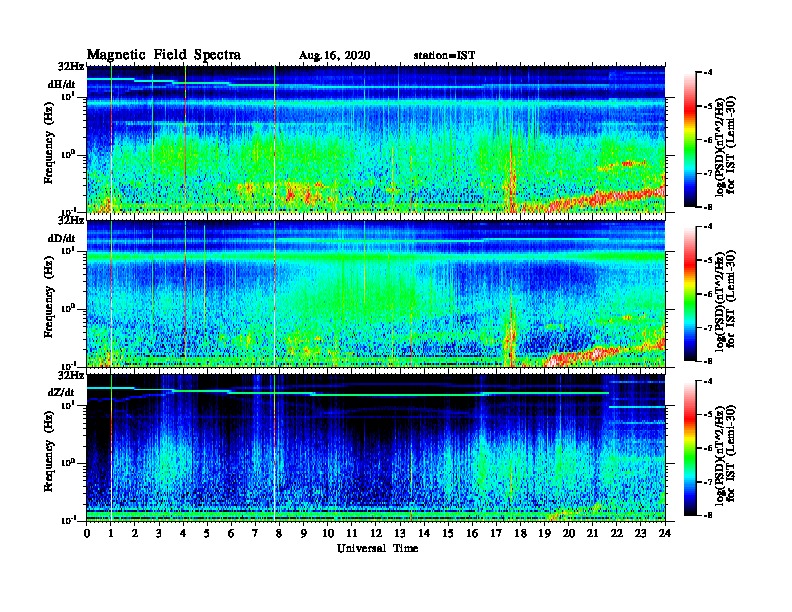Click the dD/dt spectrogram plot area
Screen dimensions: 792x612
pos(376,293)
